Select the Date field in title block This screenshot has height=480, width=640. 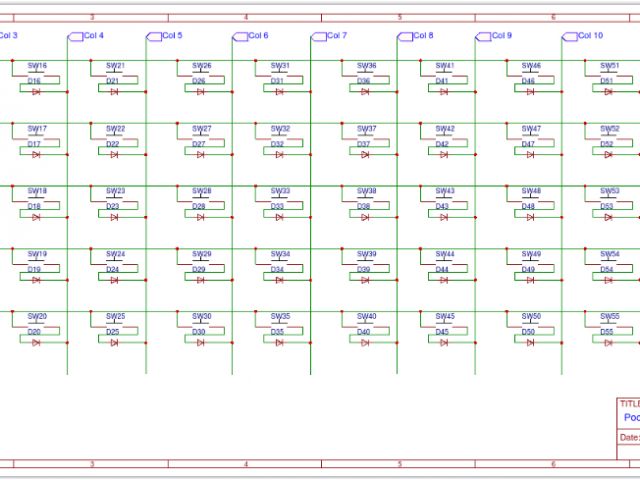pos(629,437)
